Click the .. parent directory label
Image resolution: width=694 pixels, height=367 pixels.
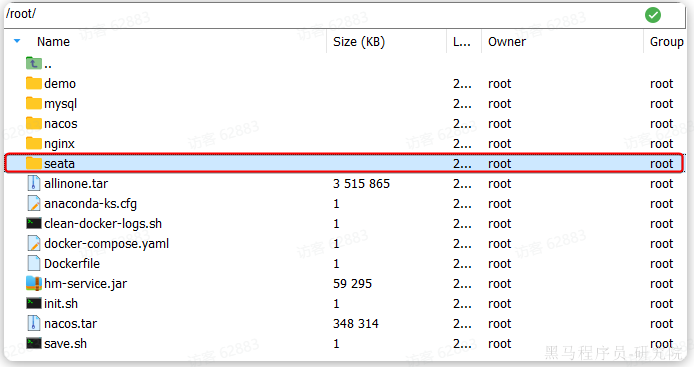pos(48,66)
